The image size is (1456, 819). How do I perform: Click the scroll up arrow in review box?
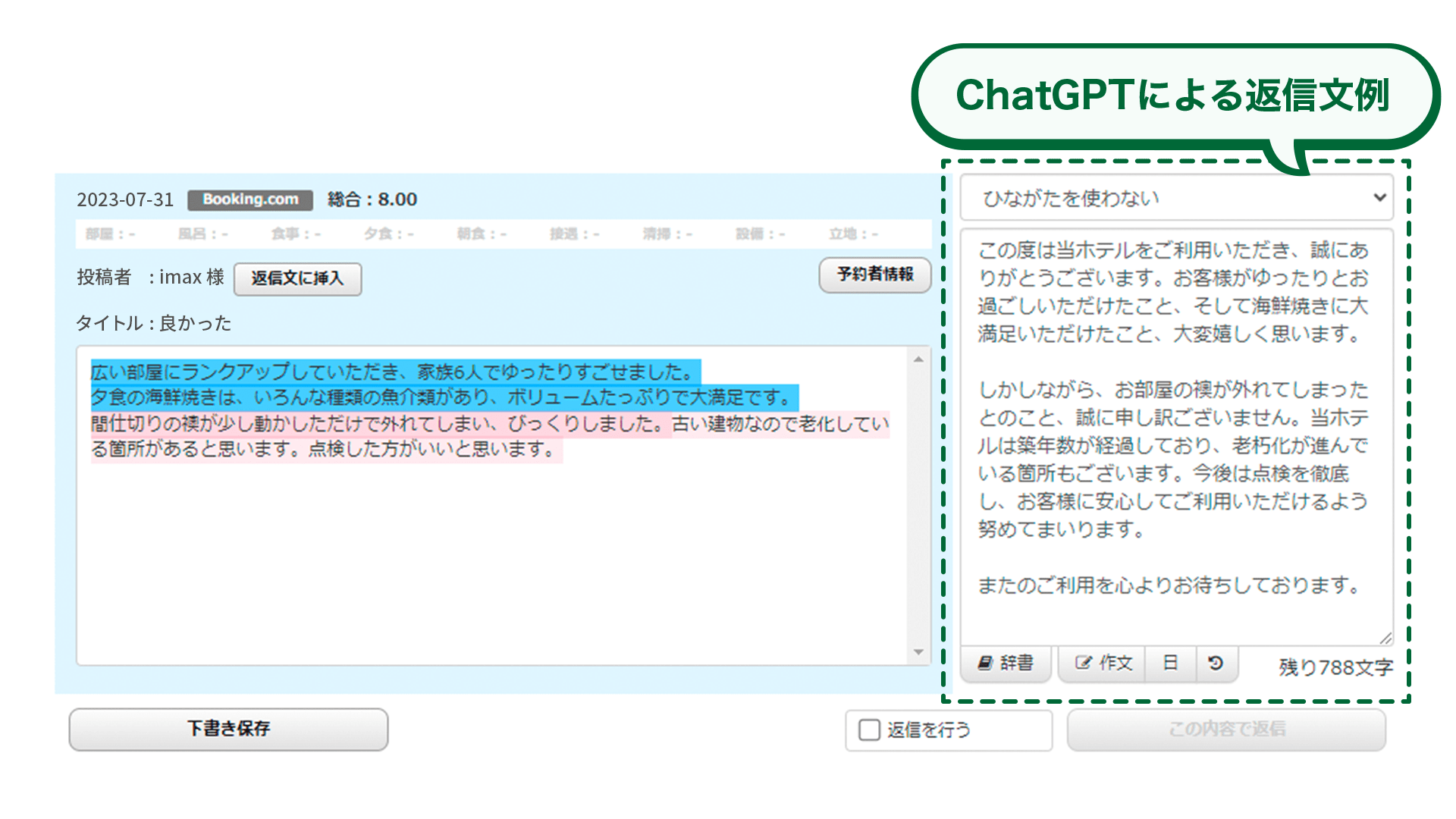(x=918, y=359)
